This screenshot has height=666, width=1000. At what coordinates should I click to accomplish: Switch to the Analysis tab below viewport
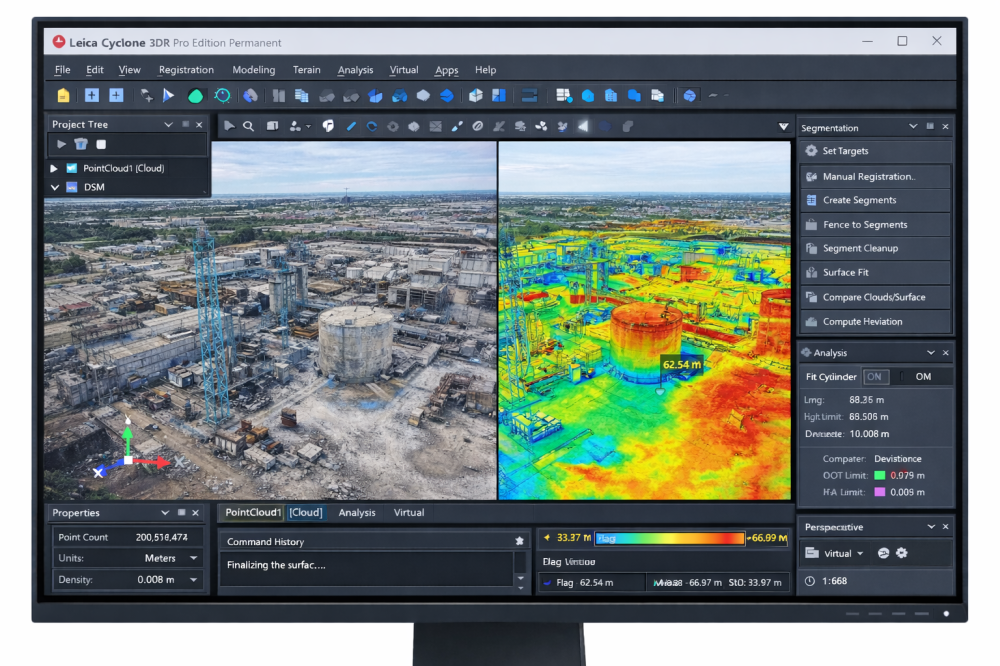tap(357, 513)
